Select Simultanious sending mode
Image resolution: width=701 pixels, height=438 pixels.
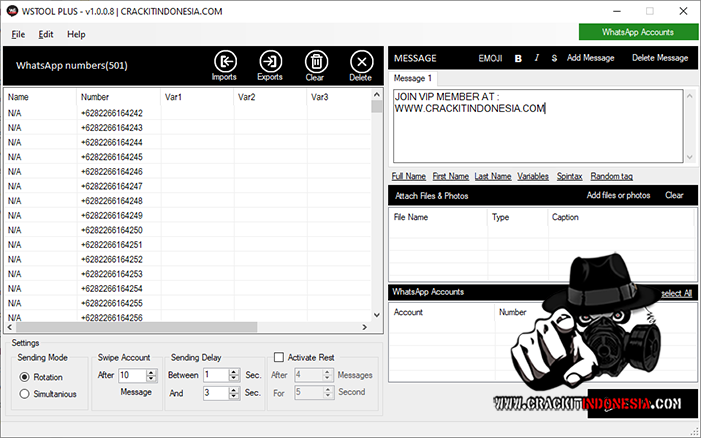pyautogui.click(x=25, y=395)
